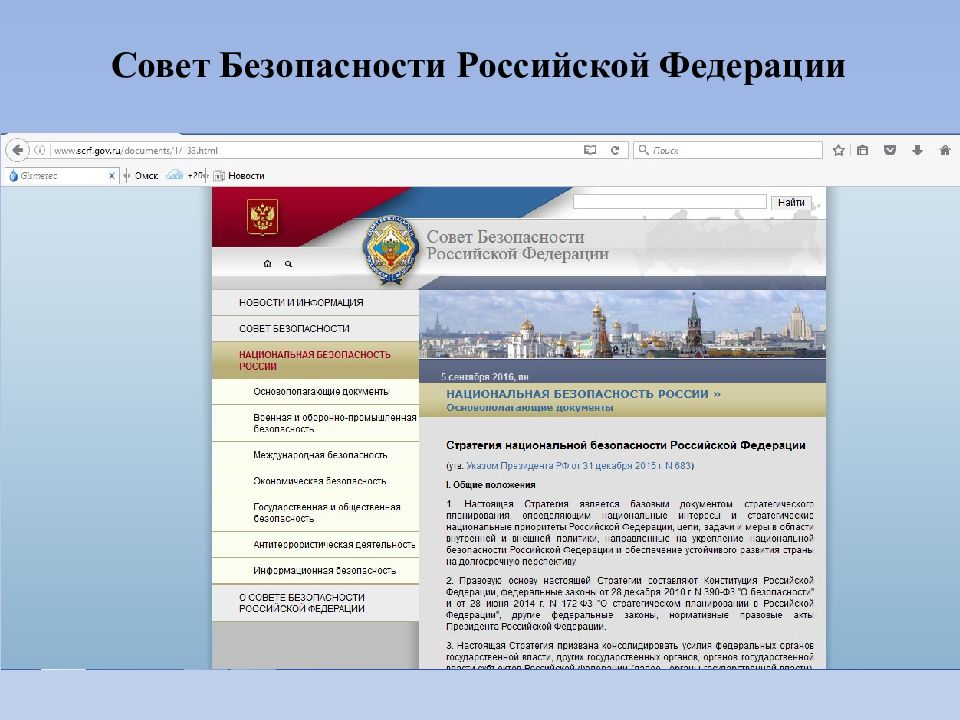Open Указом Президента РФ N 683 link
This screenshot has height=720, width=960.
(579, 466)
